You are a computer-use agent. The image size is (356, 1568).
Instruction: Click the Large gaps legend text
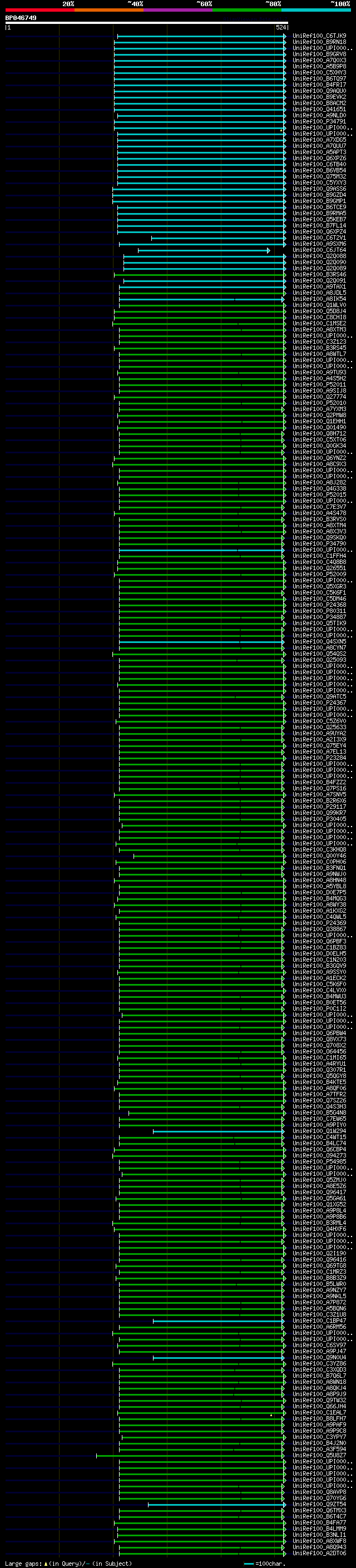coord(67,1563)
